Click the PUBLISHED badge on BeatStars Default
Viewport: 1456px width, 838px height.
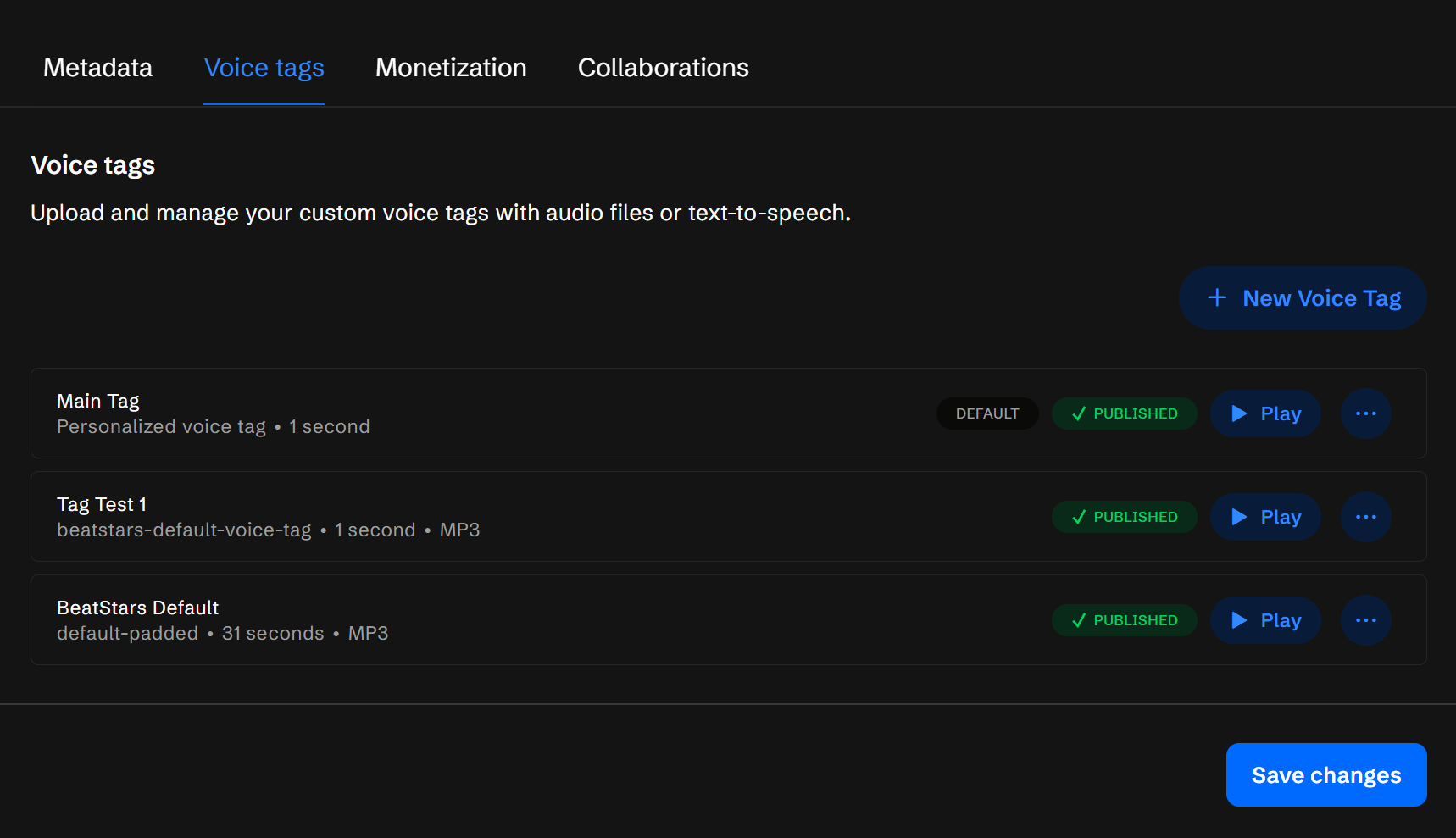tap(1124, 620)
